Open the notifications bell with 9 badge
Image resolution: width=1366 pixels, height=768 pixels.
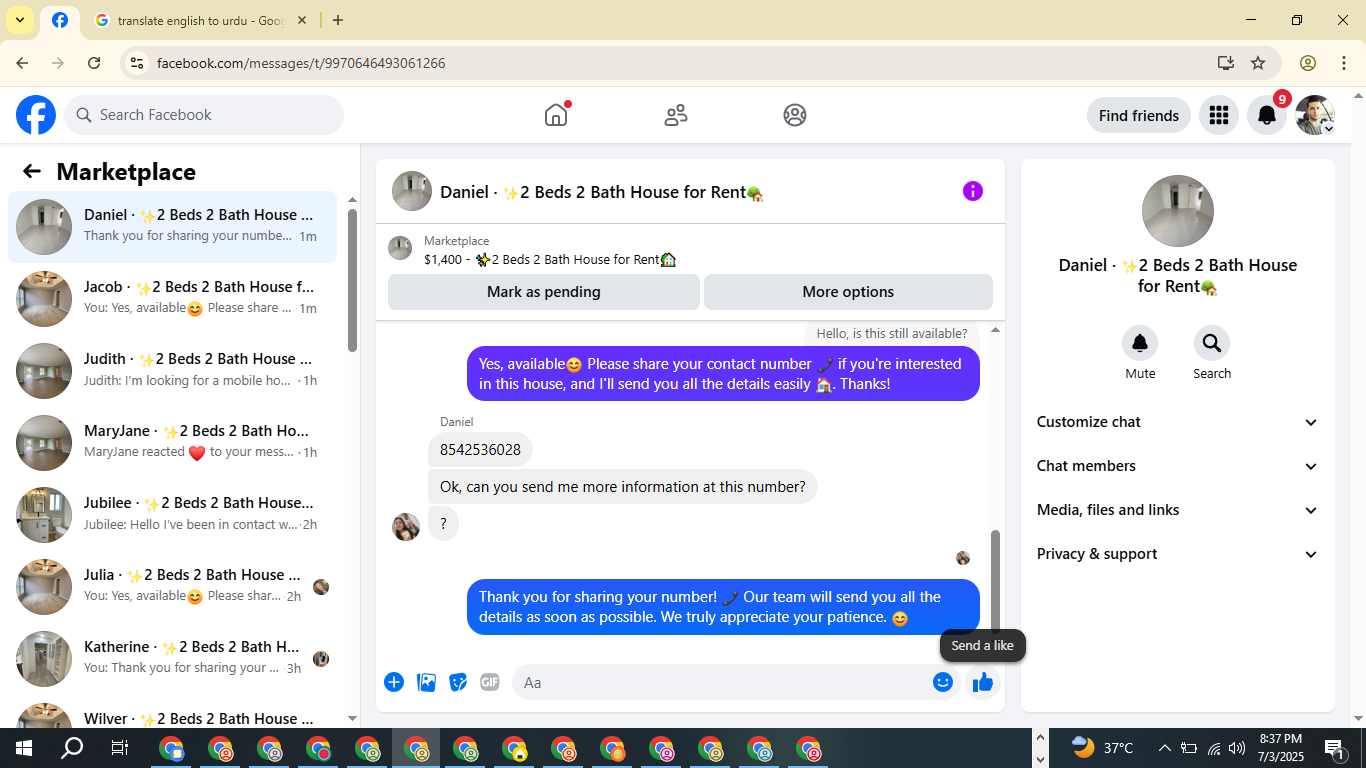[1267, 115]
